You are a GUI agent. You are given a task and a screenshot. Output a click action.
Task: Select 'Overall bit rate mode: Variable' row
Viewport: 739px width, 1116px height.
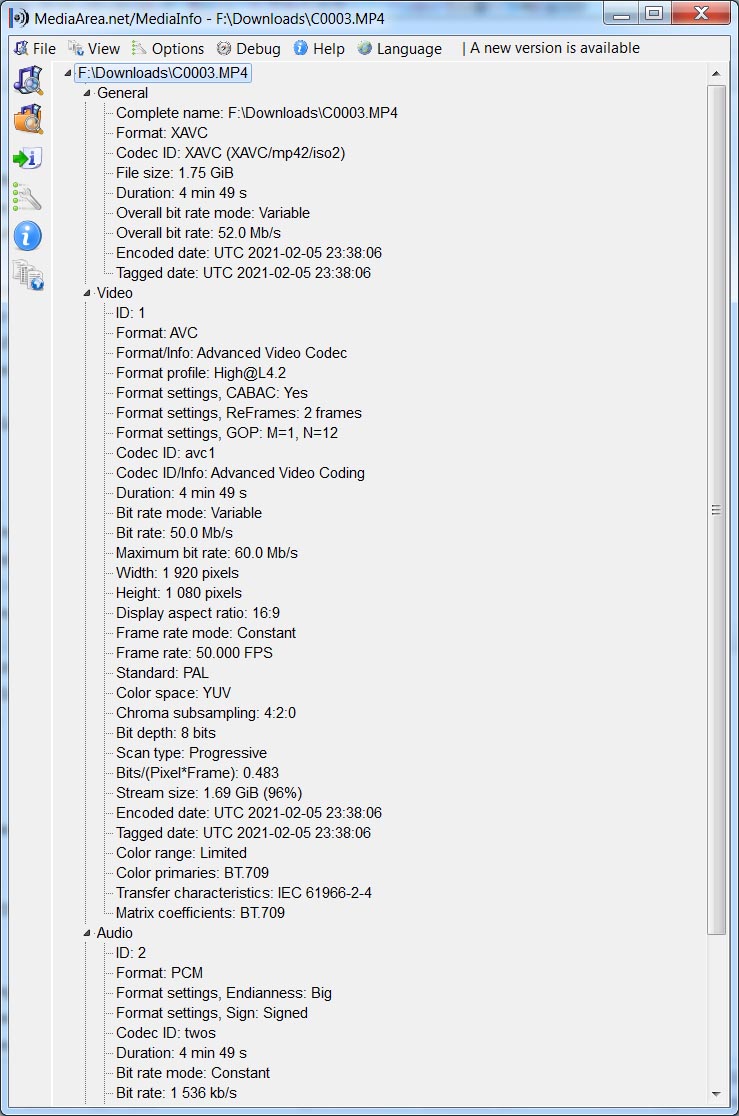[x=213, y=213]
